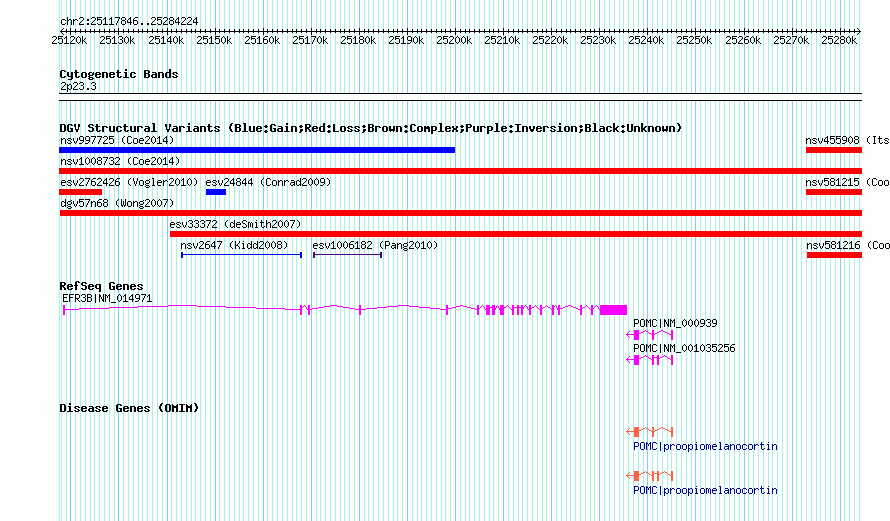890x521 pixels.
Task: Click the Disease Genes (OMIM) track title
Action: coord(129,408)
